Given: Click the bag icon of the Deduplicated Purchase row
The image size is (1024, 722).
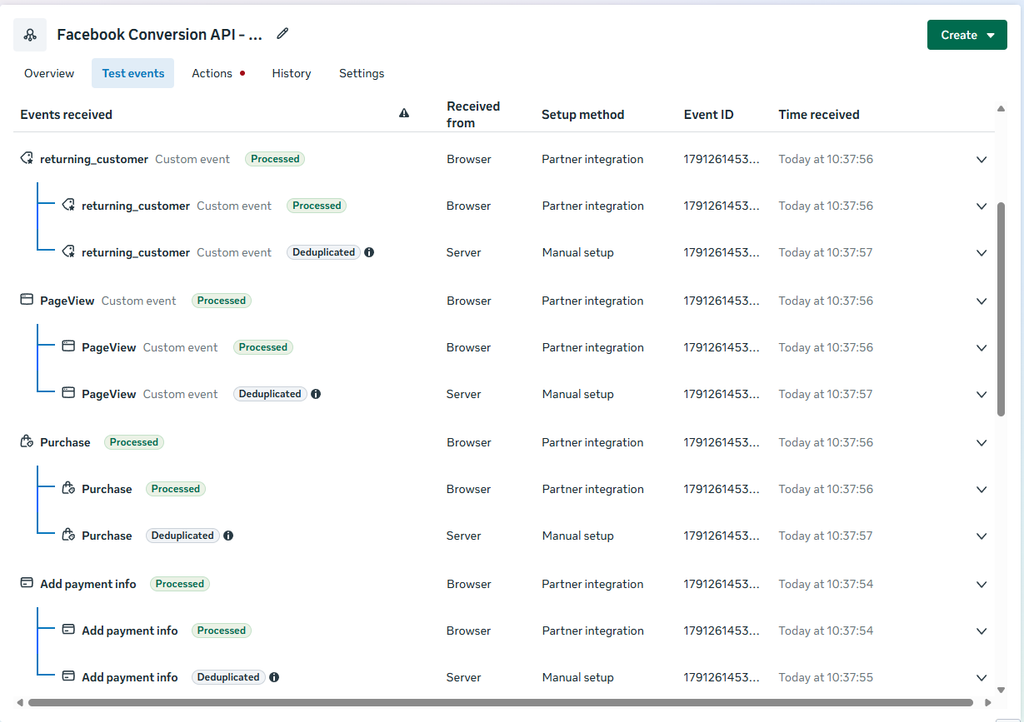Looking at the screenshot, I should [69, 535].
